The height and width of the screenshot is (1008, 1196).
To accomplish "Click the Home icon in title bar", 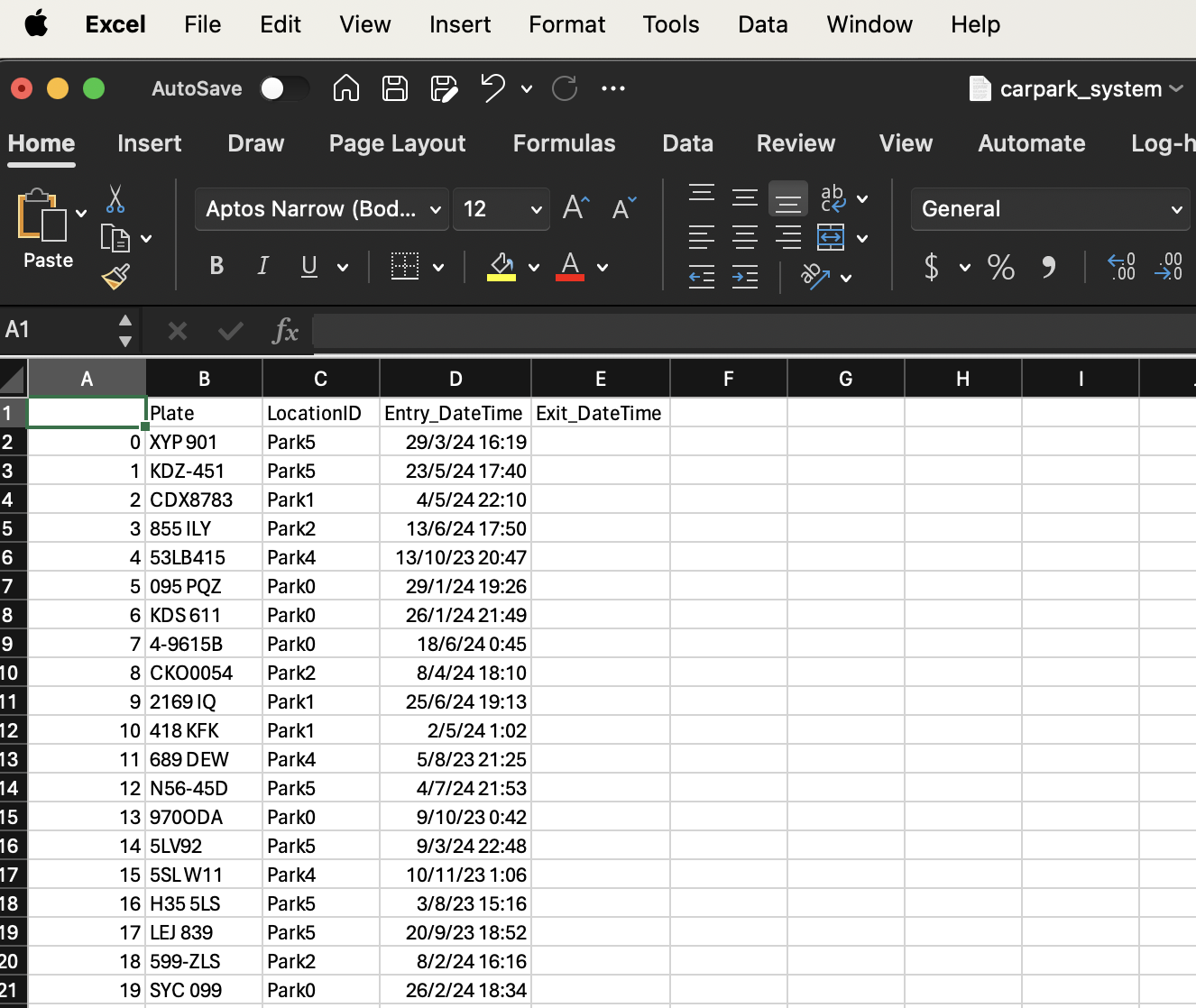I will tap(346, 88).
